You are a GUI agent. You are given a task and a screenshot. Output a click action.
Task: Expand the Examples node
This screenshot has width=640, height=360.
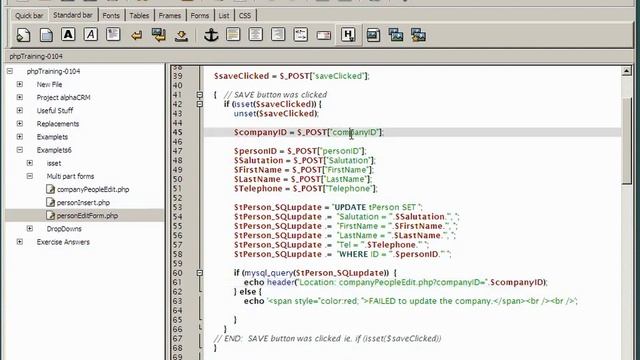(20, 137)
